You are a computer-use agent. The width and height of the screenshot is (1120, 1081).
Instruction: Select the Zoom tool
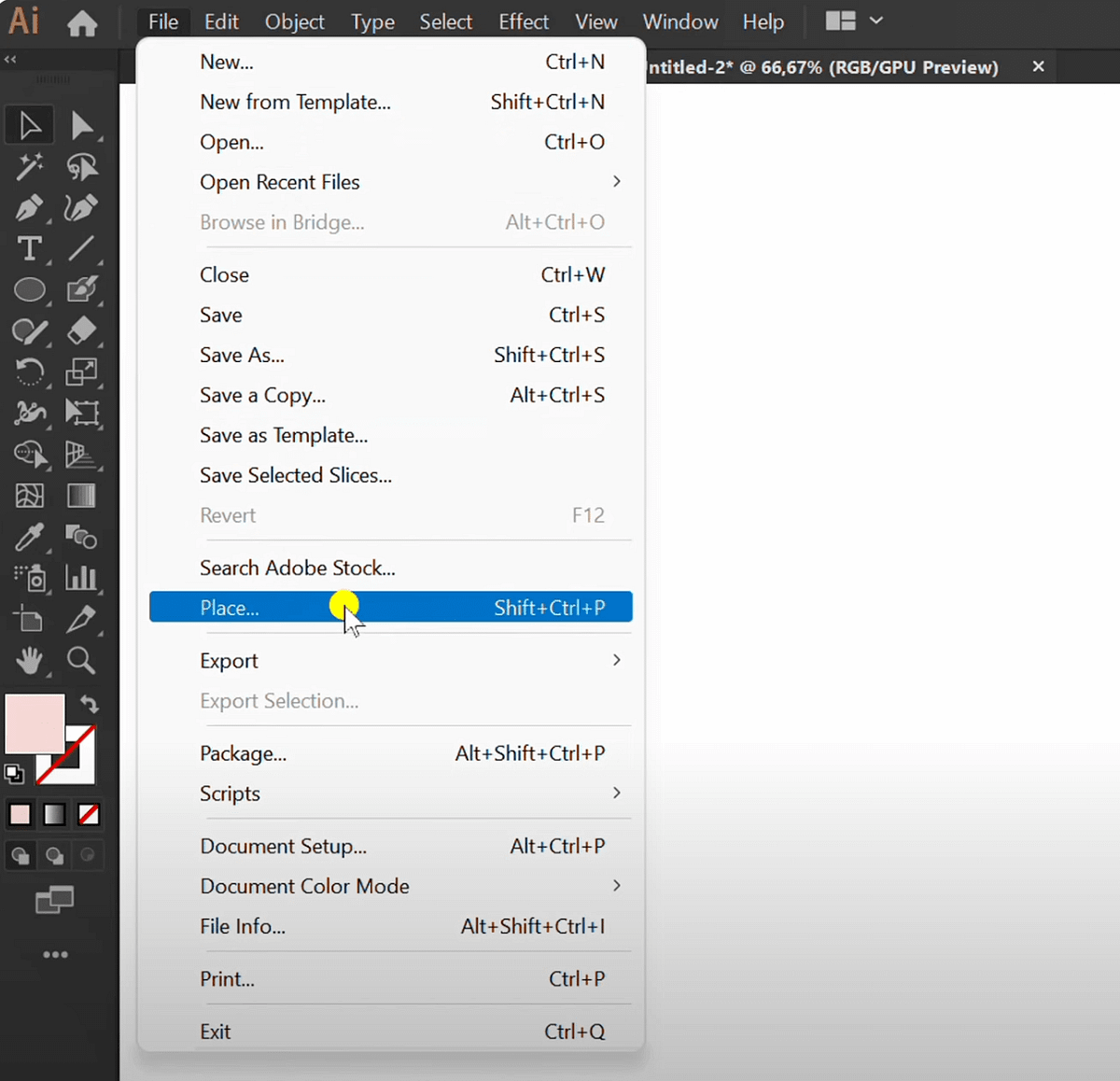pyautogui.click(x=81, y=661)
